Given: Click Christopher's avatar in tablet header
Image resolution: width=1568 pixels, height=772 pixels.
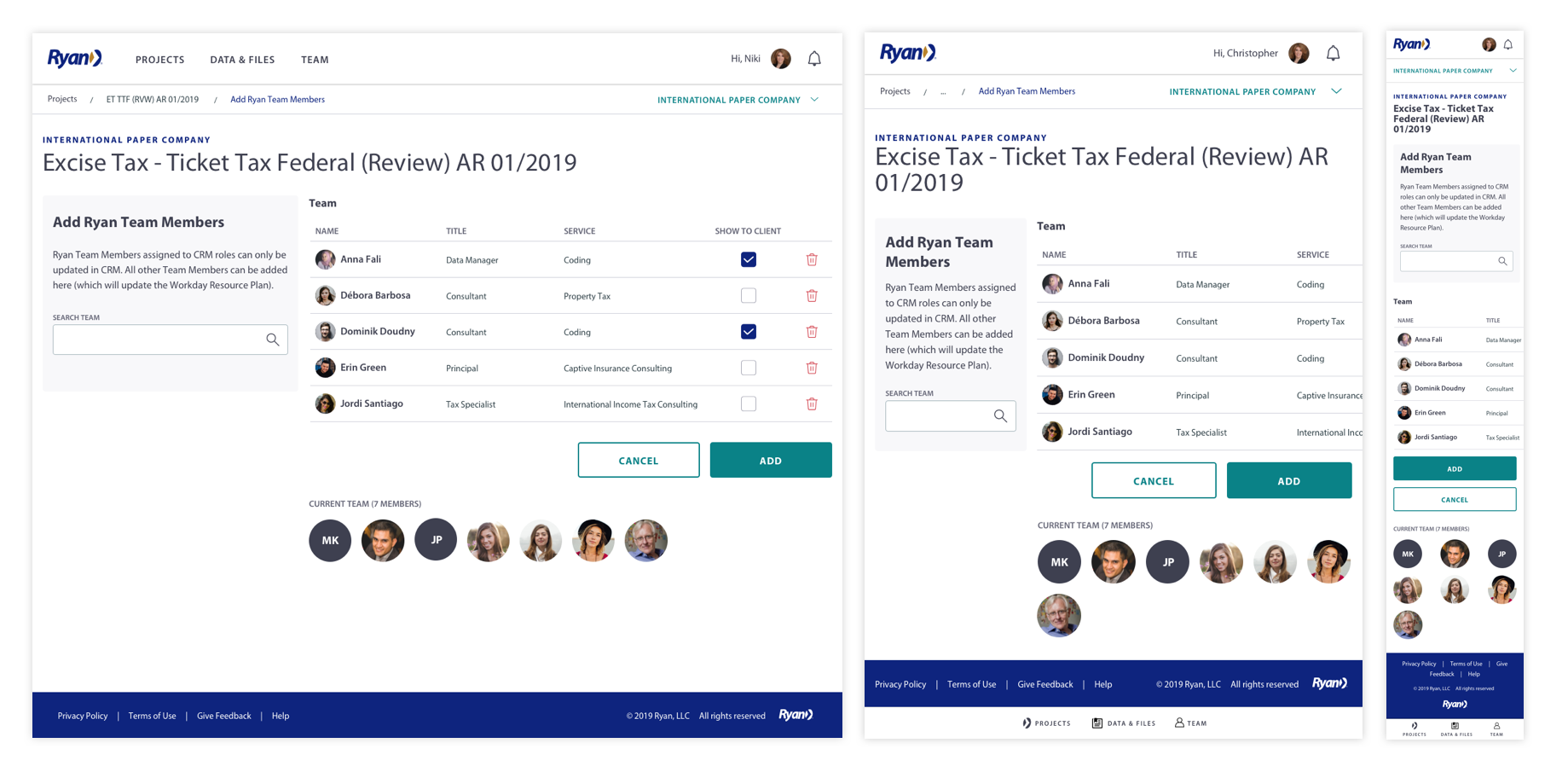Looking at the screenshot, I should click(1299, 54).
